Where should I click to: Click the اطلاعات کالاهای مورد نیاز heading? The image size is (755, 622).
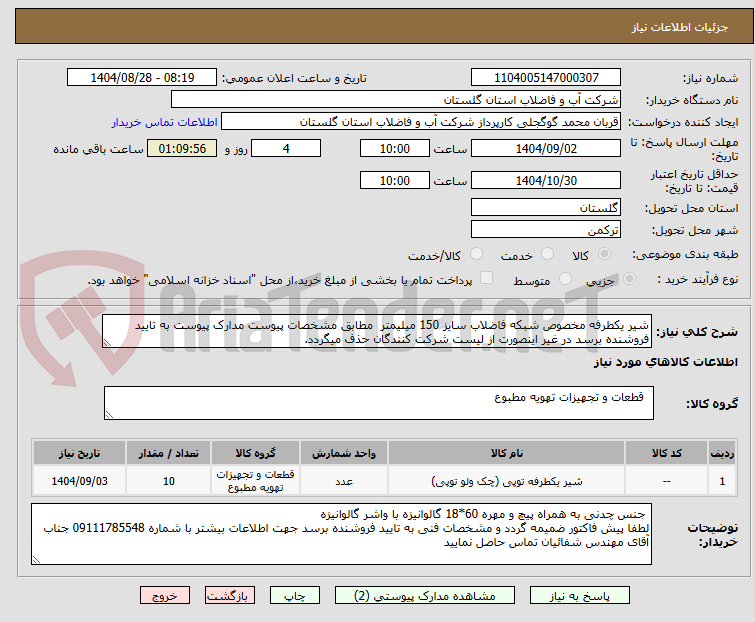(x=665, y=362)
